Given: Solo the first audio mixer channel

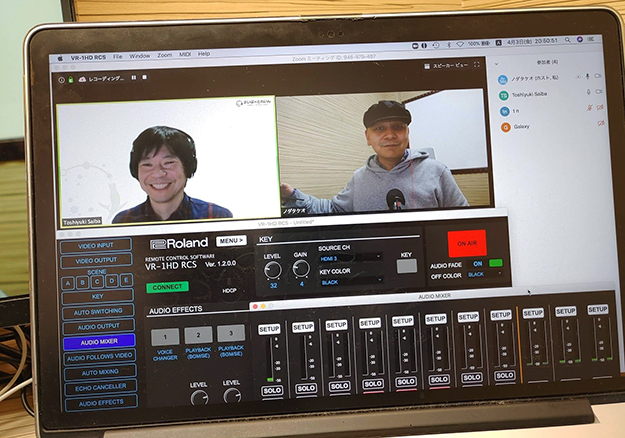Looking at the screenshot, I should click(x=272, y=390).
